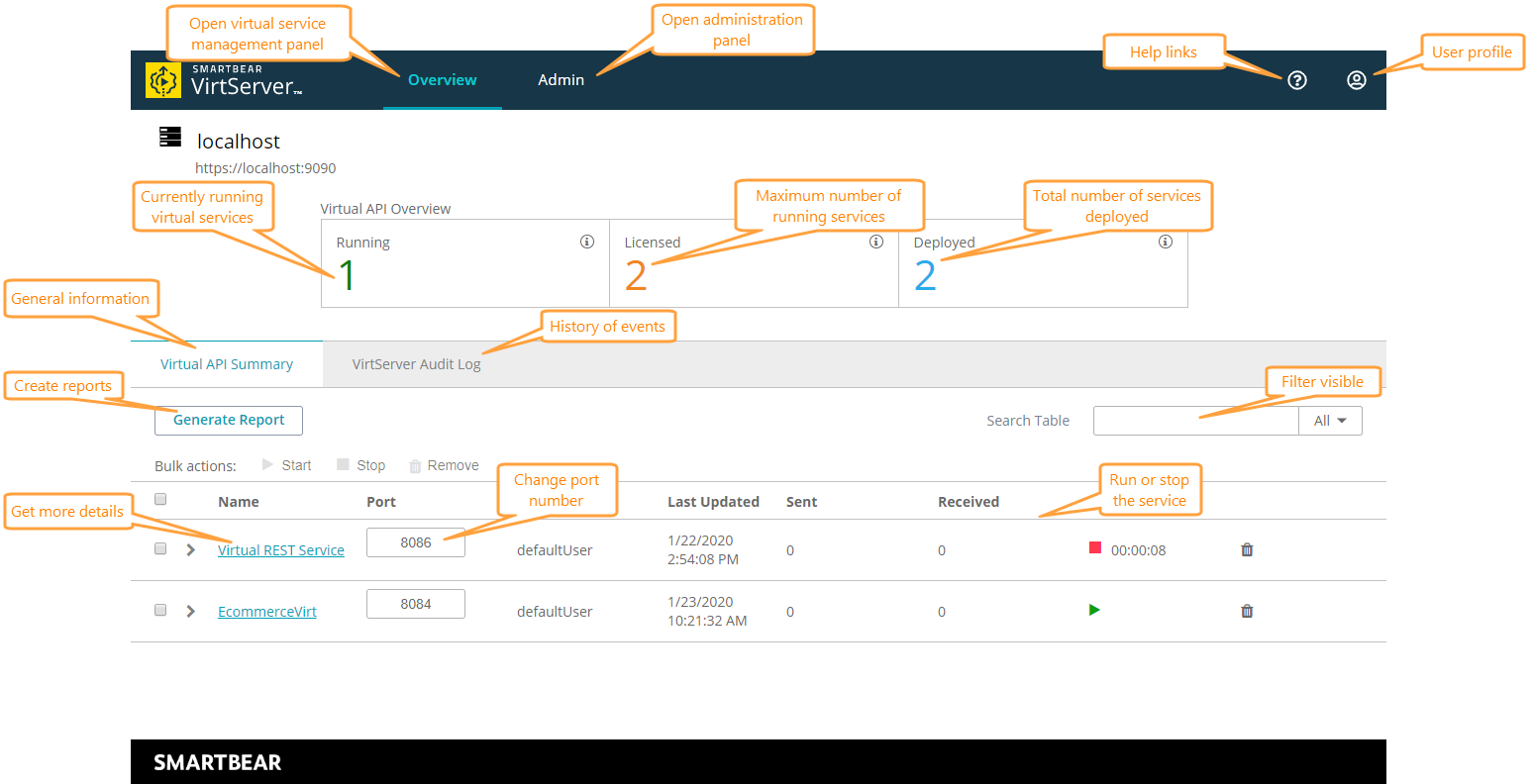Screen dimensions: 1533x784
Task: Expand EcommerceVirt row details
Action: 191,611
